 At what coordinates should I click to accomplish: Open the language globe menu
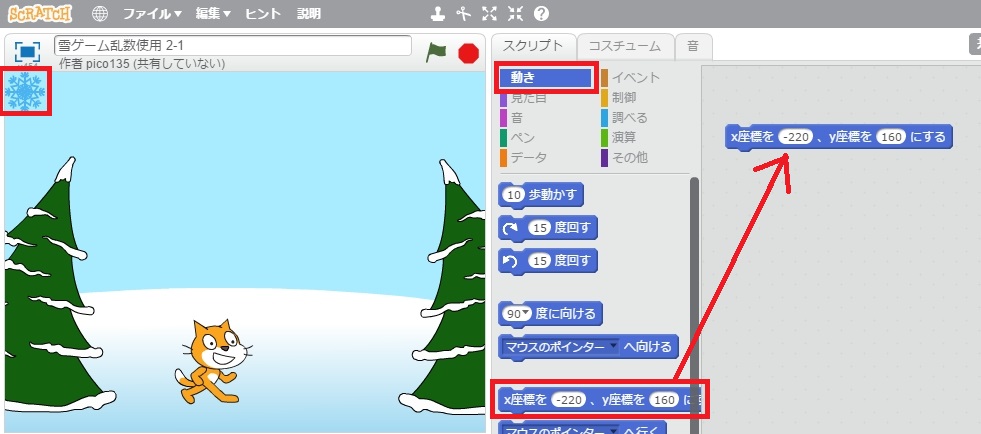(x=99, y=13)
